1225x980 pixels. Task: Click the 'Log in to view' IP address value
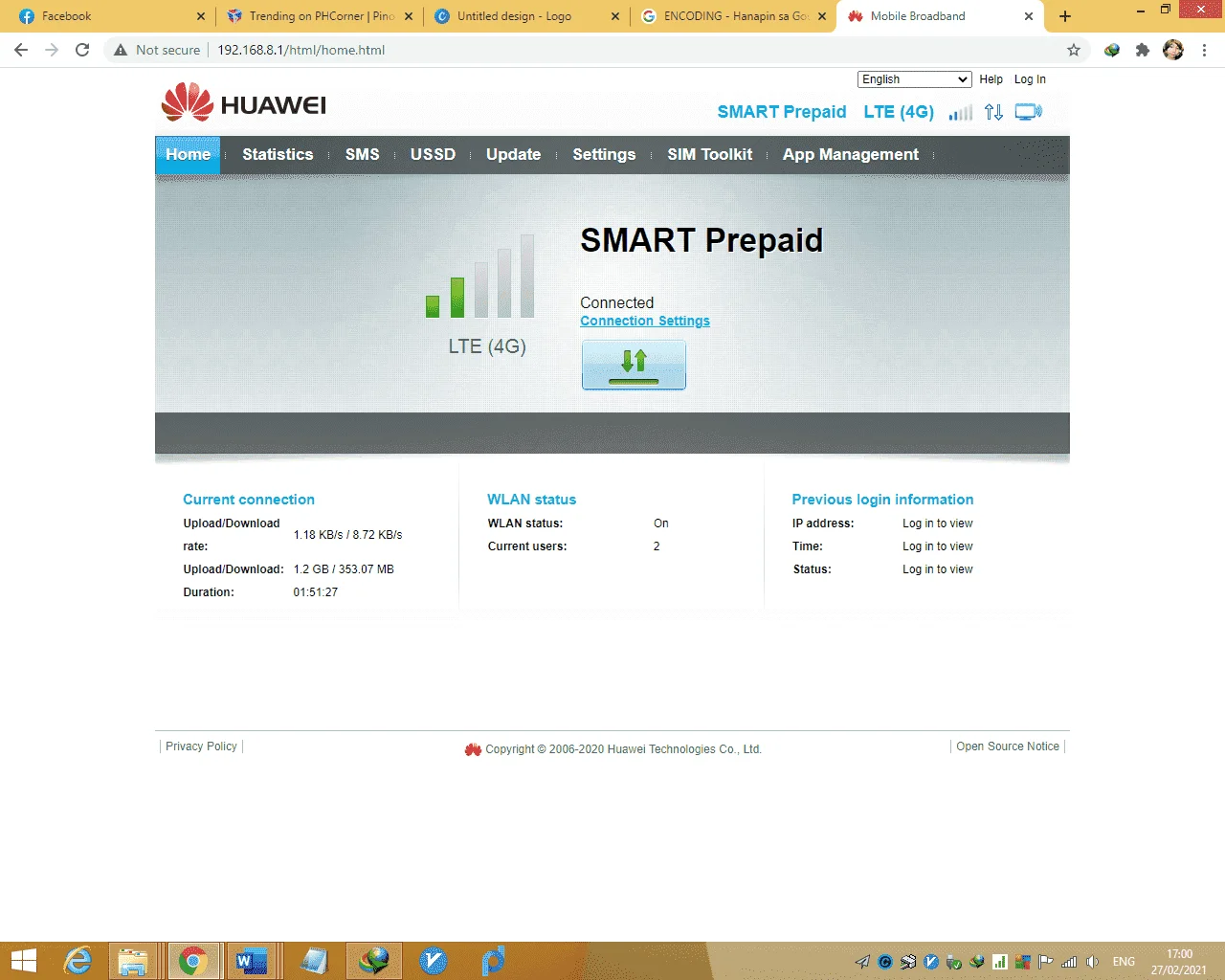938,523
